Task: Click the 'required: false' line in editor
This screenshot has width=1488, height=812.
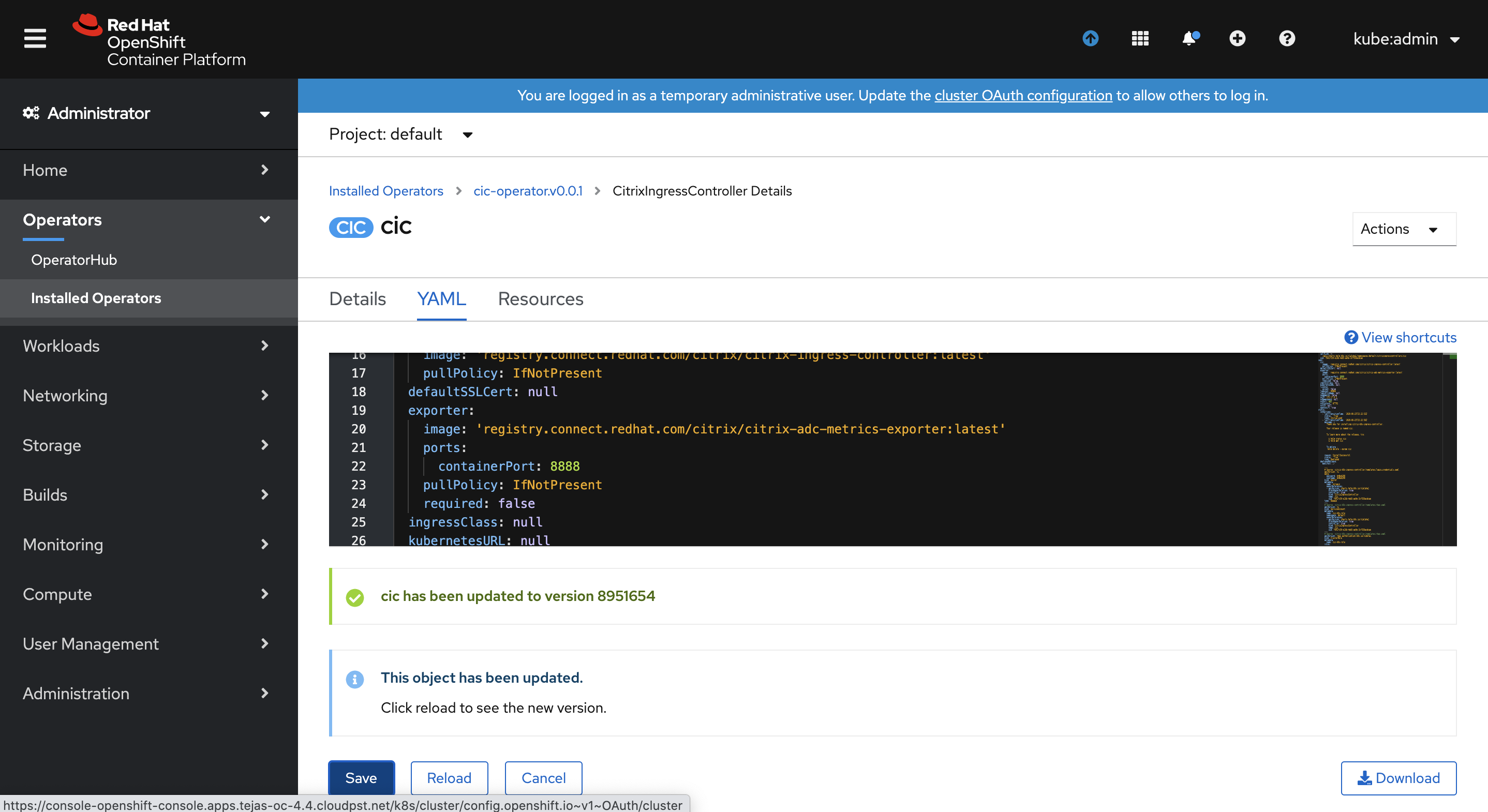Action: (x=479, y=503)
